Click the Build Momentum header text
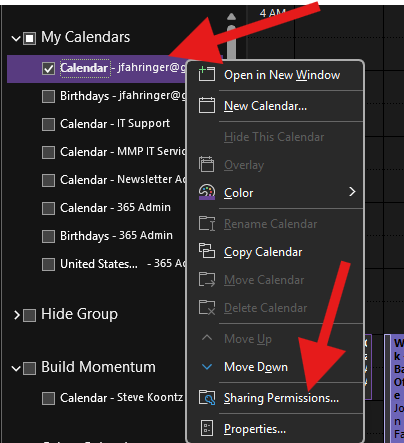Image resolution: width=404 pixels, height=443 pixels. click(x=98, y=367)
